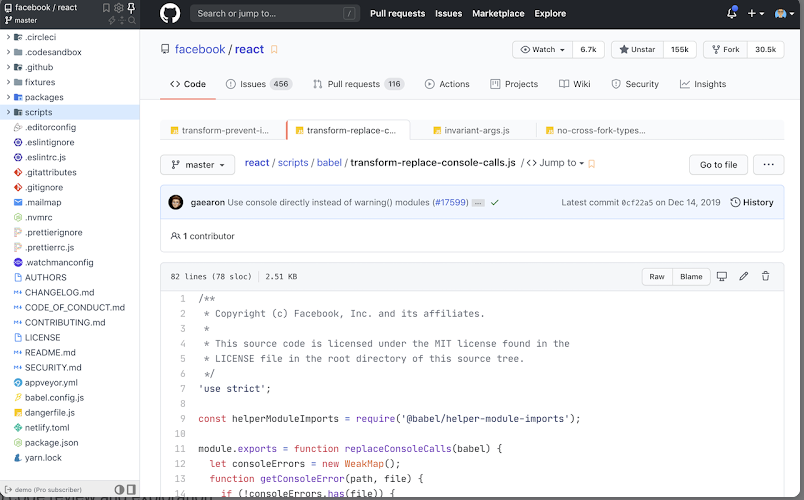804x500 pixels.
Task: Click the green commit status checkmark
Action: [494, 203]
